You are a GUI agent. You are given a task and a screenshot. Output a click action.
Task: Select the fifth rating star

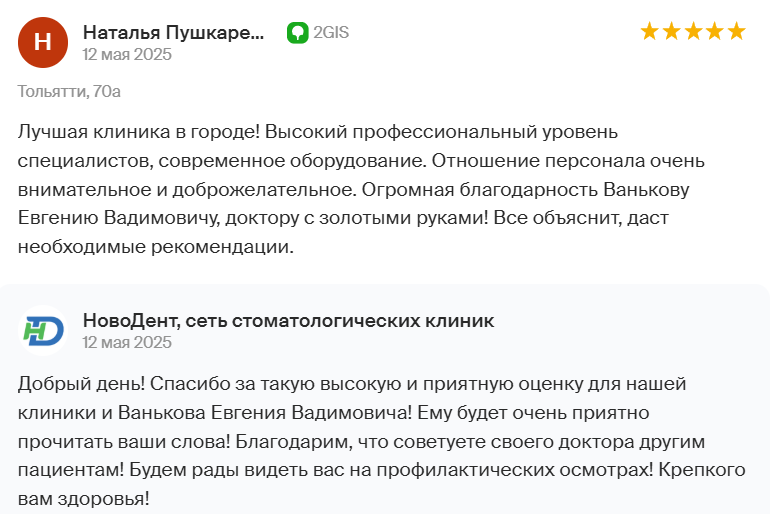pos(737,32)
